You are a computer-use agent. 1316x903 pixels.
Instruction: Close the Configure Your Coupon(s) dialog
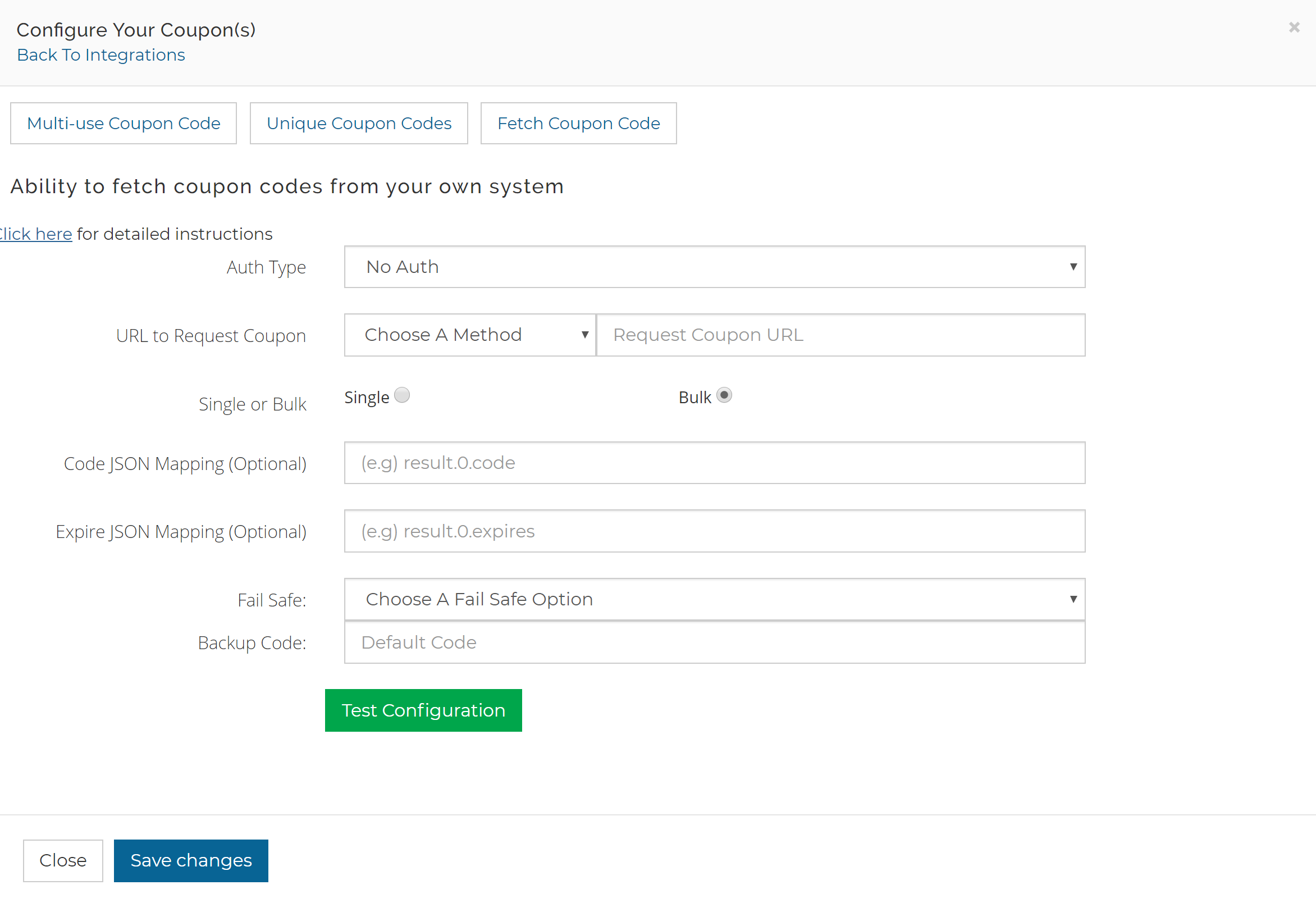coord(1294,26)
